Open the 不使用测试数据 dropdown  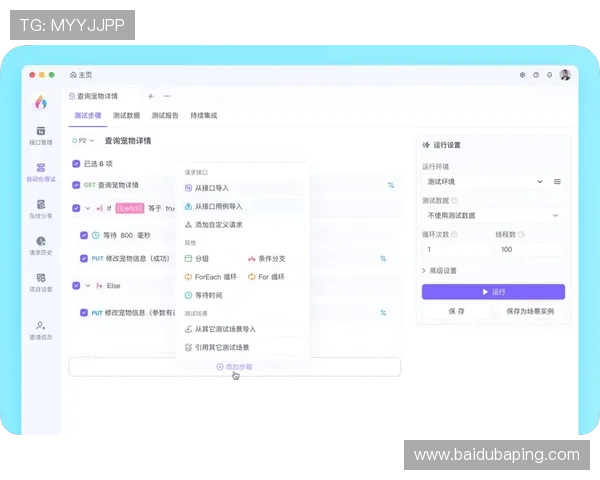(x=493, y=216)
